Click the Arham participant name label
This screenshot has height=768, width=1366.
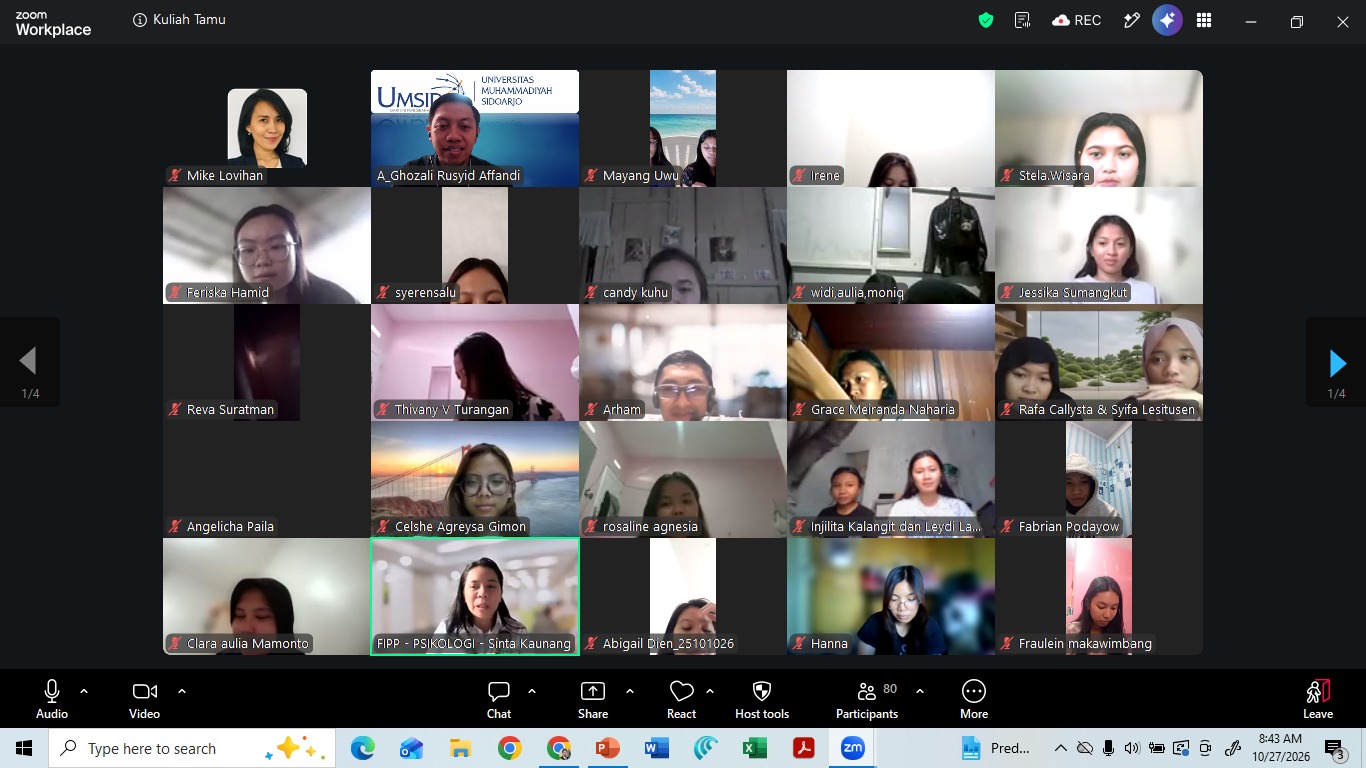622,410
